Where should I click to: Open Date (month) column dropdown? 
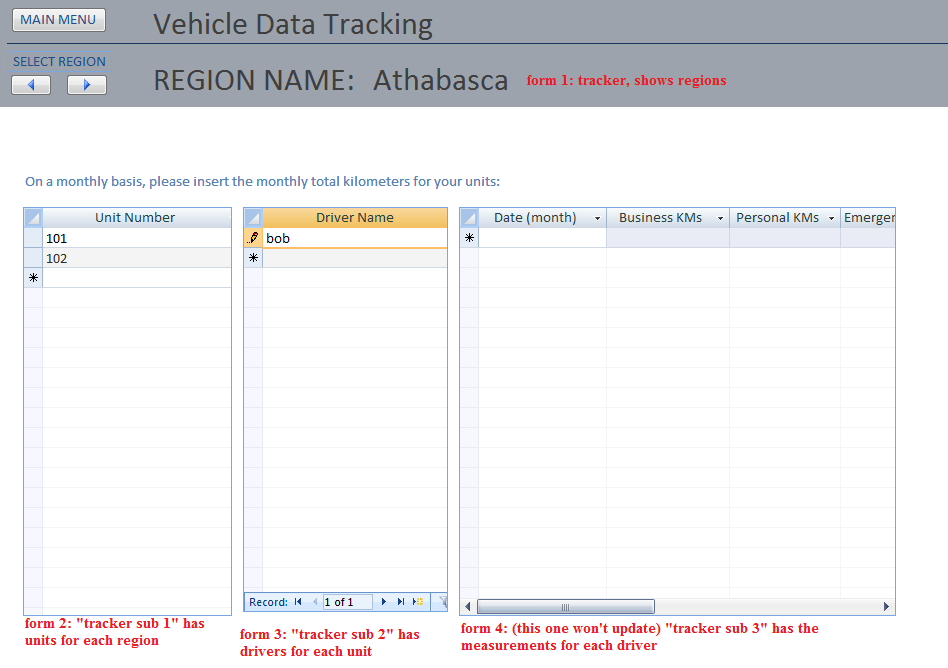(597, 218)
